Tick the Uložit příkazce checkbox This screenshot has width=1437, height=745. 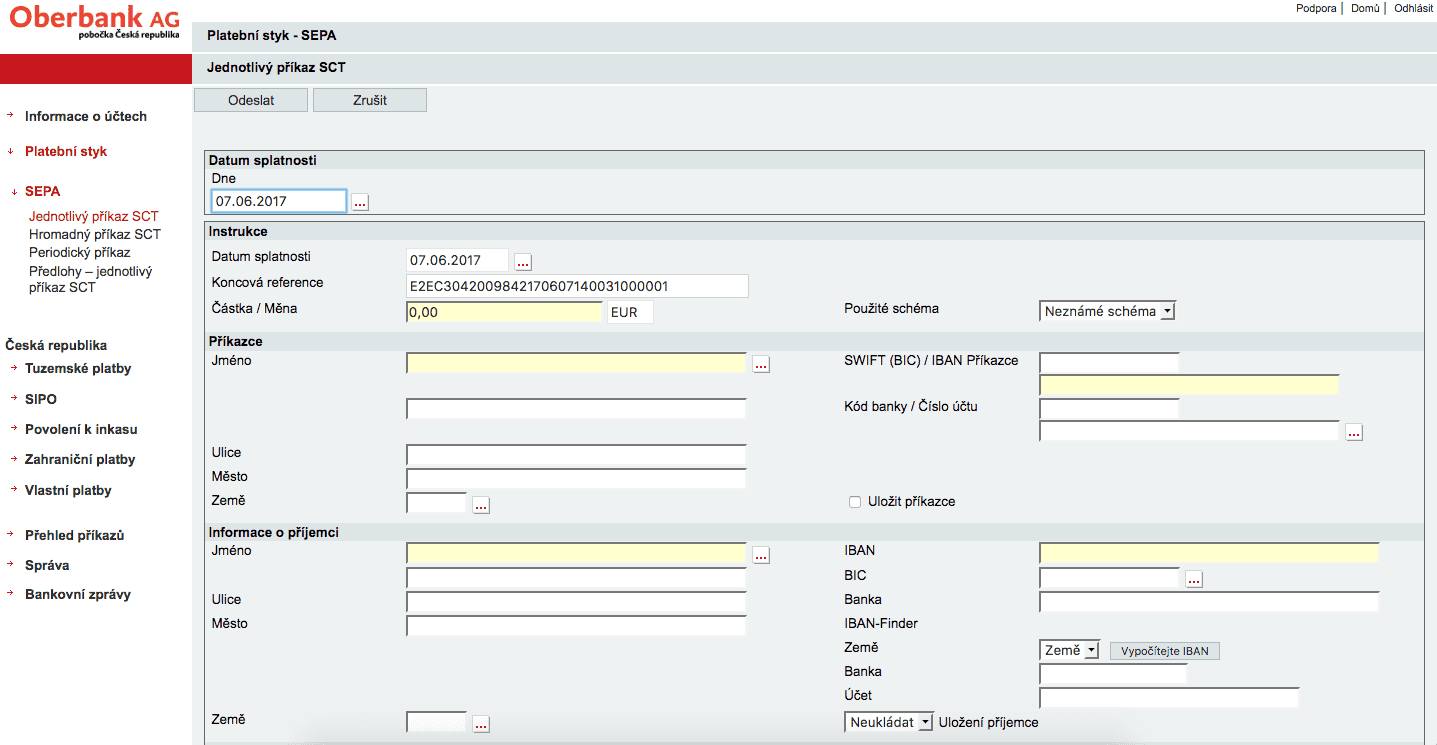point(855,502)
